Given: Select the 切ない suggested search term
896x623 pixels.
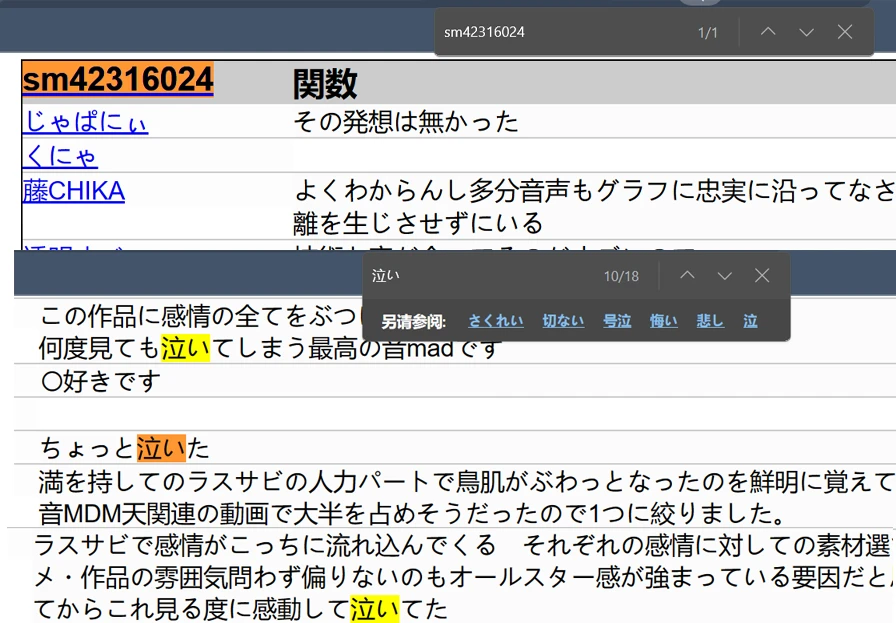Looking at the screenshot, I should pyautogui.click(x=563, y=321).
